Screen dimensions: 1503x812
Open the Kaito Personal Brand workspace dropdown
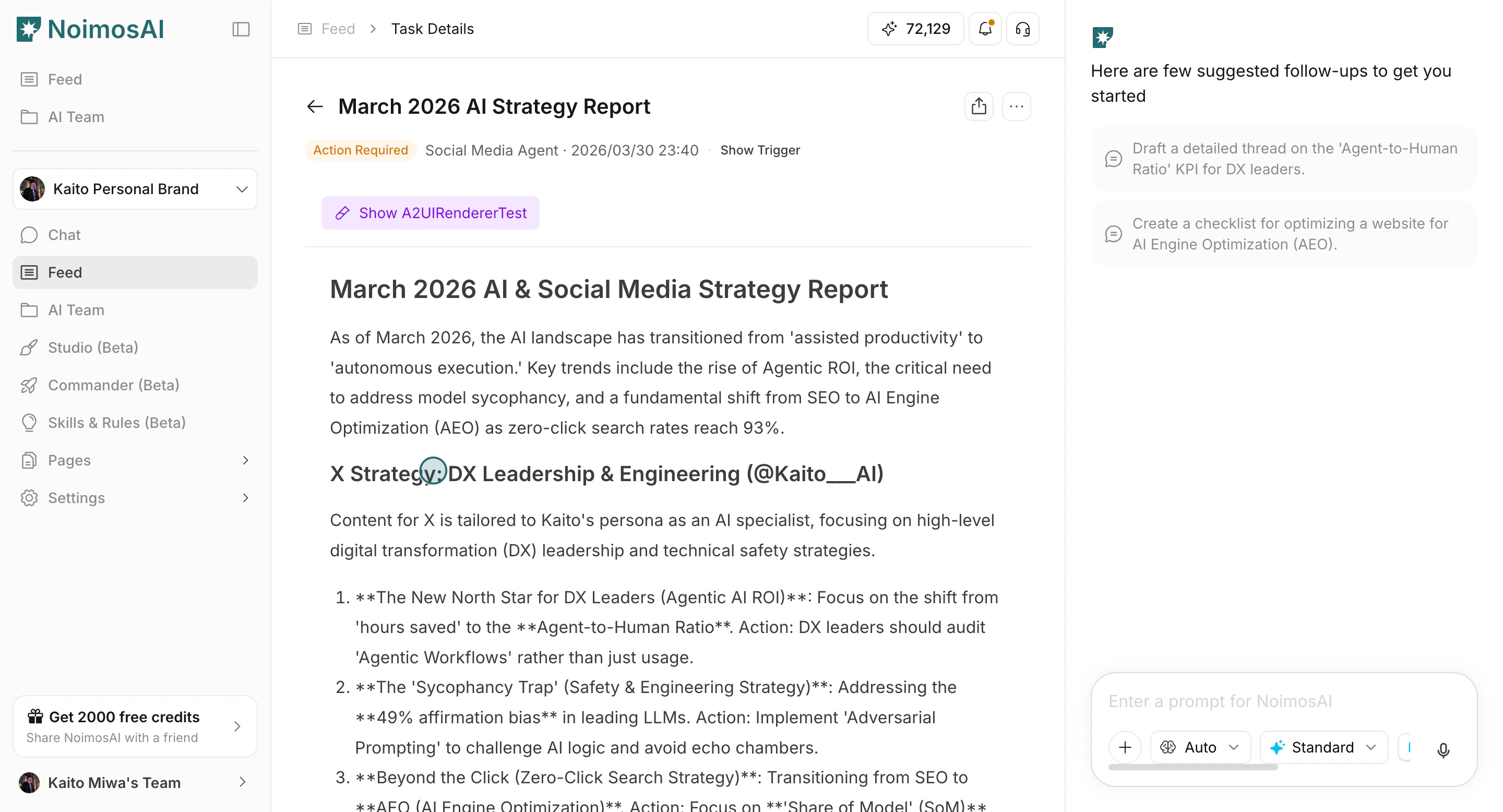(x=135, y=189)
